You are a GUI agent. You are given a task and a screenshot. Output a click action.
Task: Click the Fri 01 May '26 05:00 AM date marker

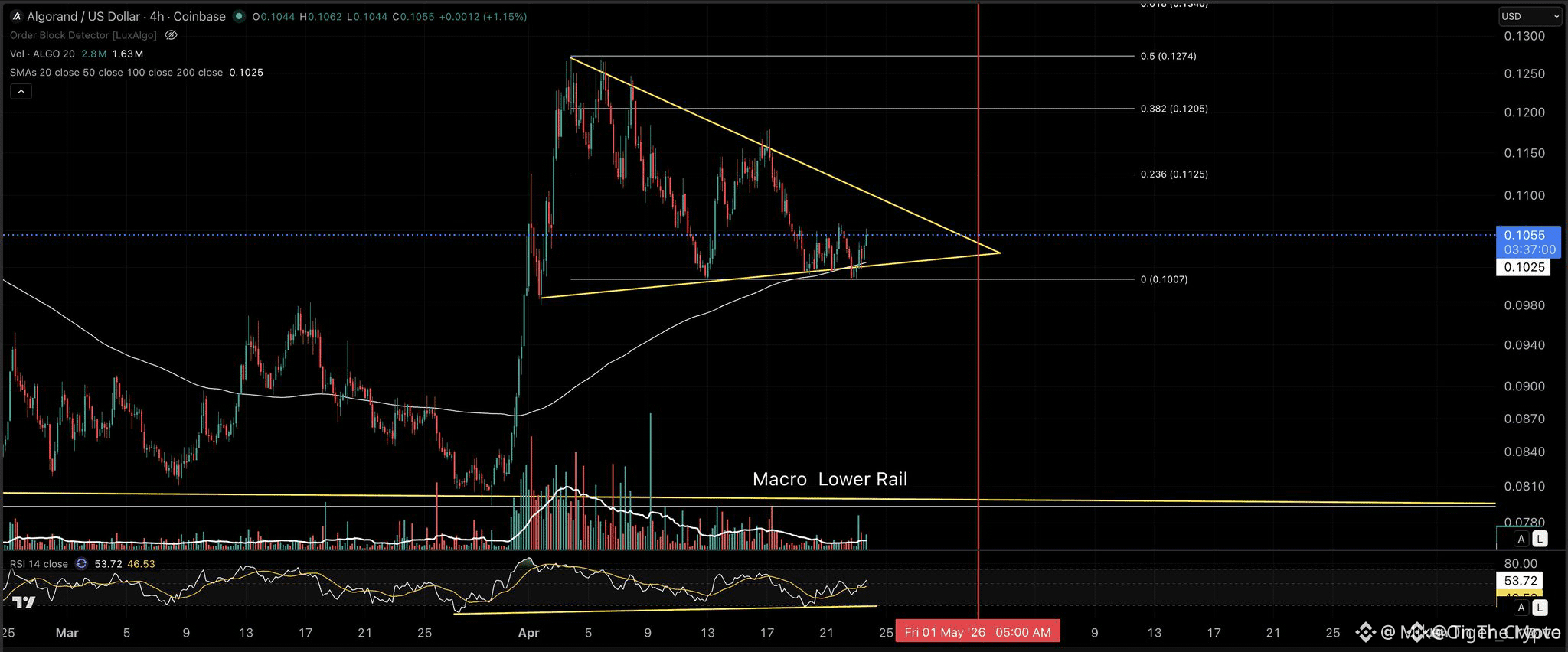[x=978, y=632]
